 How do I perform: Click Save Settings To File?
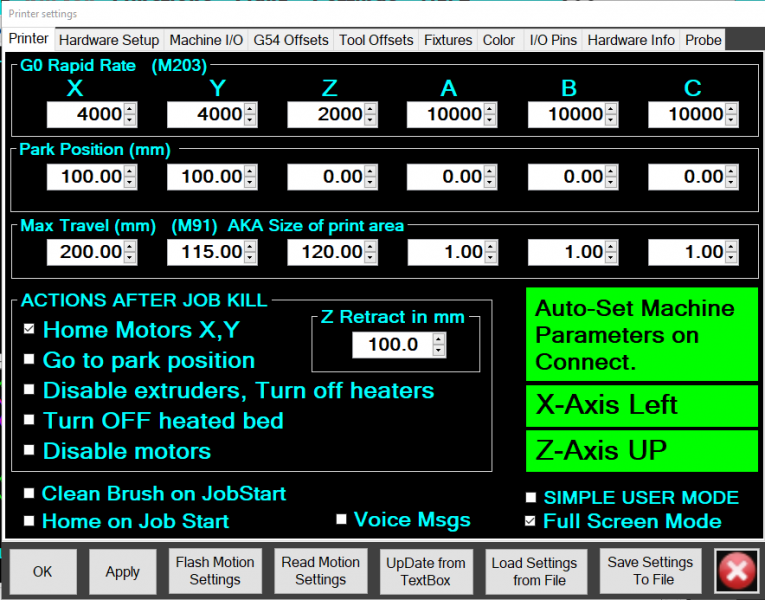(x=650, y=571)
